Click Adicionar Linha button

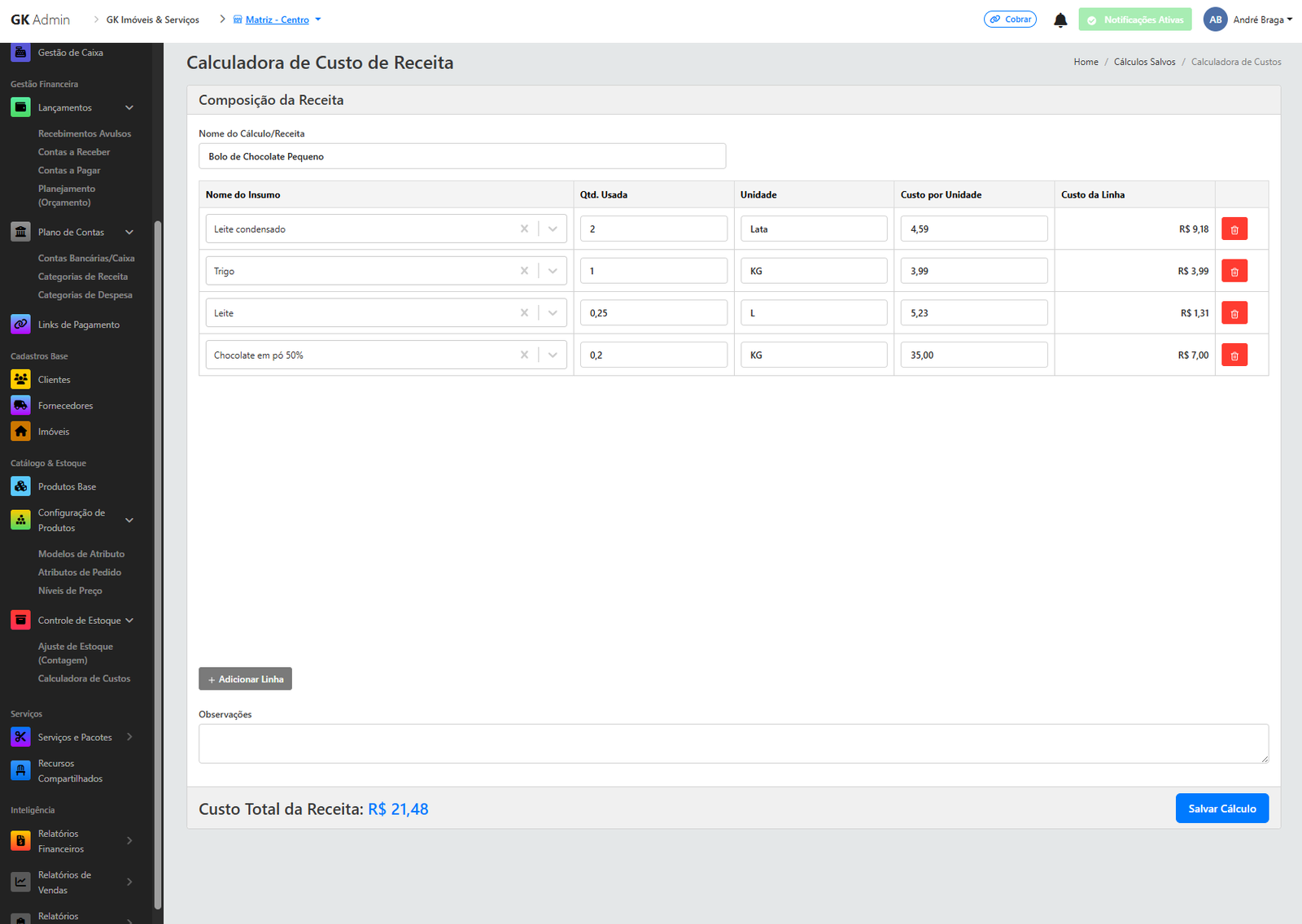(245, 679)
